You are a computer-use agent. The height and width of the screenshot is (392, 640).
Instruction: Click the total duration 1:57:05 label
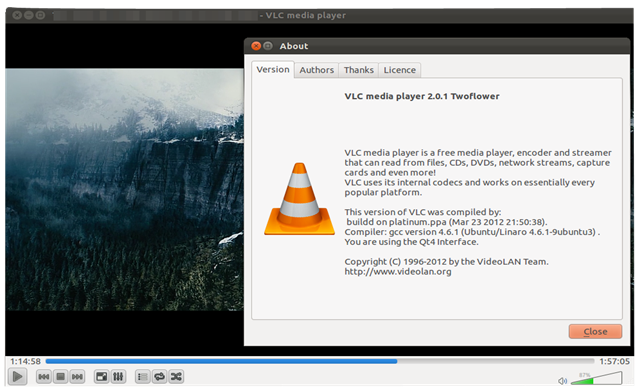coord(614,361)
